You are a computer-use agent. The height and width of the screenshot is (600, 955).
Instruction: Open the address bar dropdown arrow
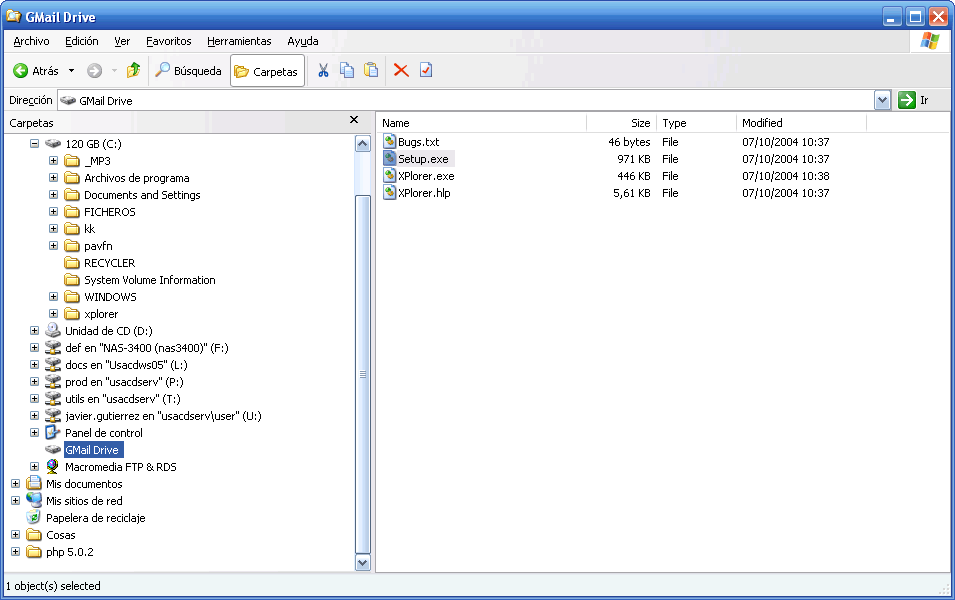pyautogui.click(x=882, y=101)
